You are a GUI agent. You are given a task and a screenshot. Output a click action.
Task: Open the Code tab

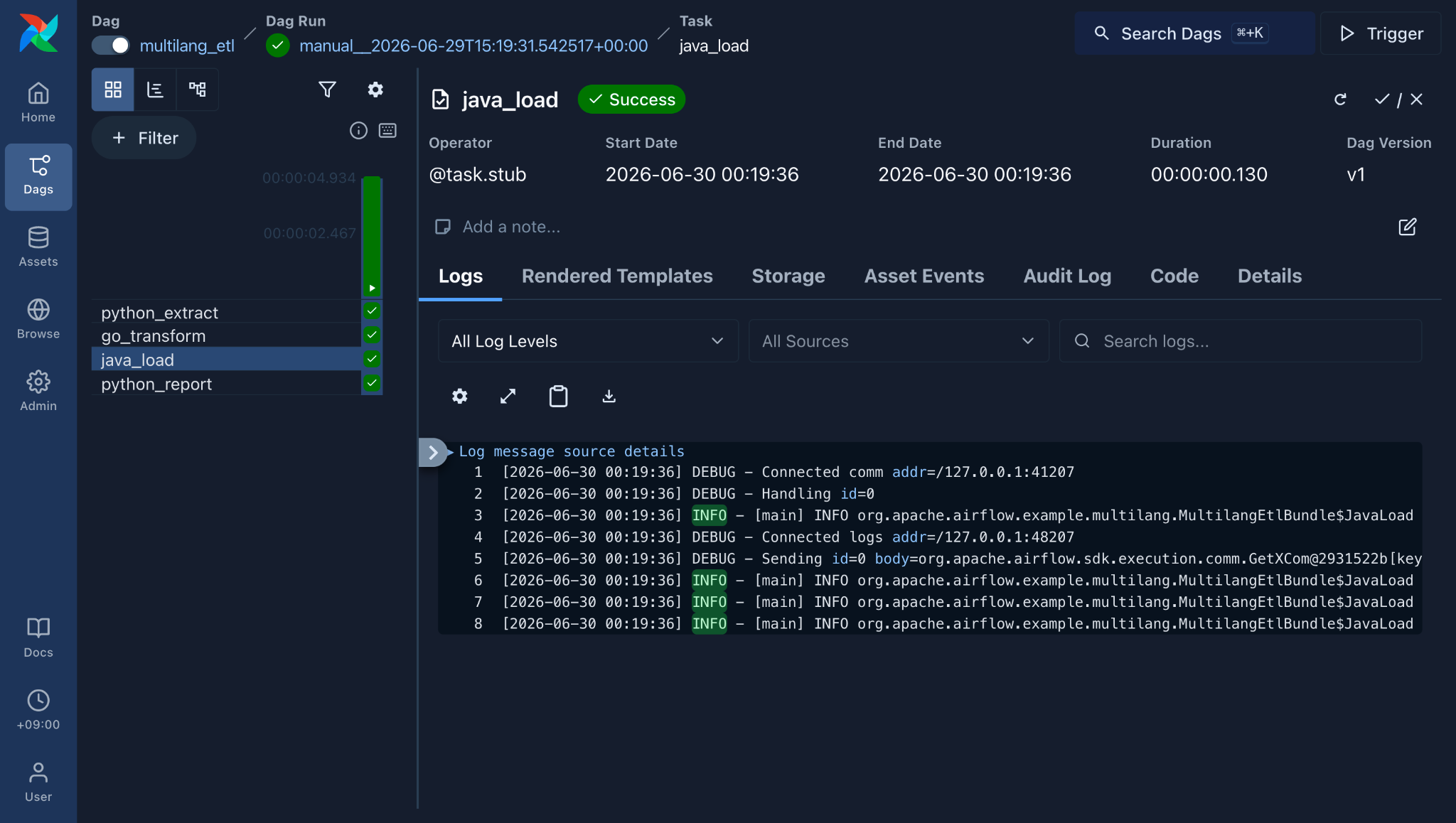click(x=1174, y=276)
